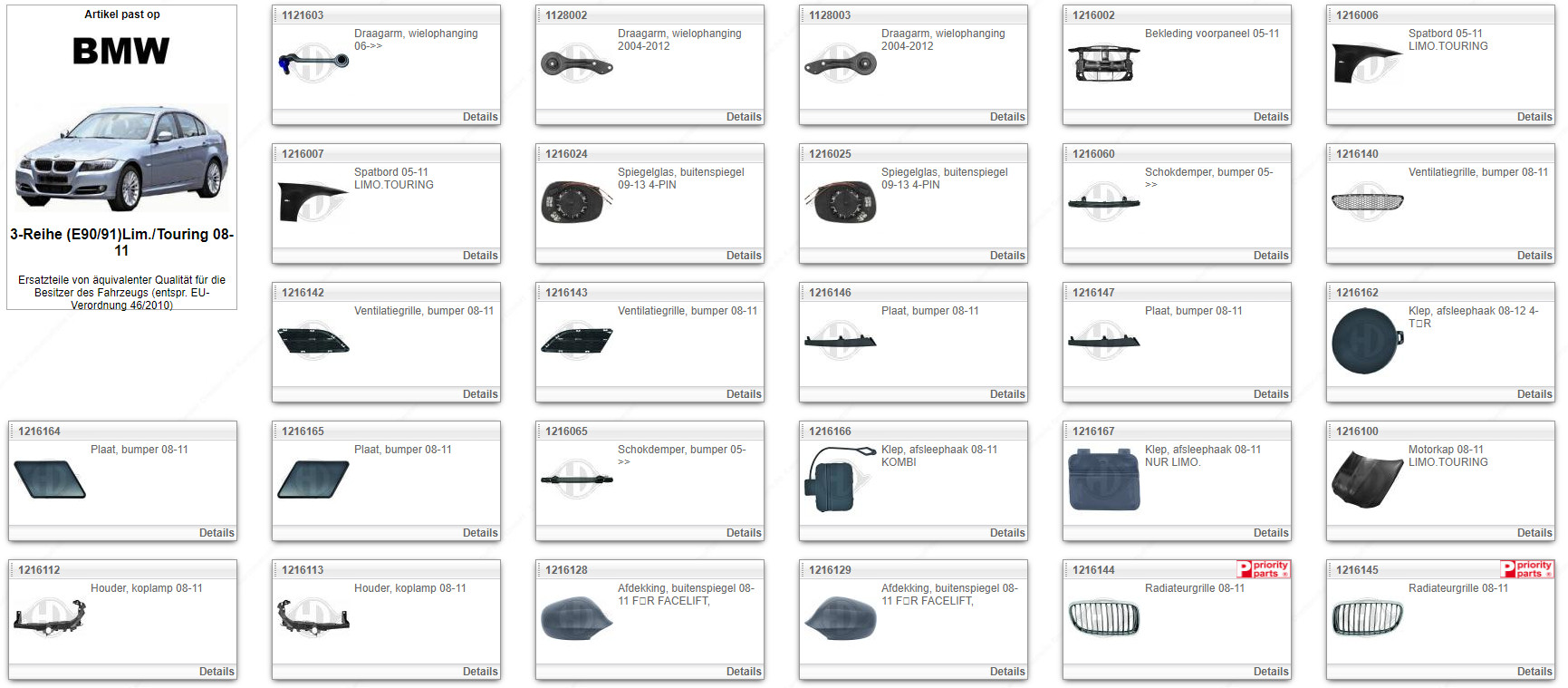Click the engine hood image for 1216100
Viewport: 1568px width, 688px height.
pos(1367,480)
